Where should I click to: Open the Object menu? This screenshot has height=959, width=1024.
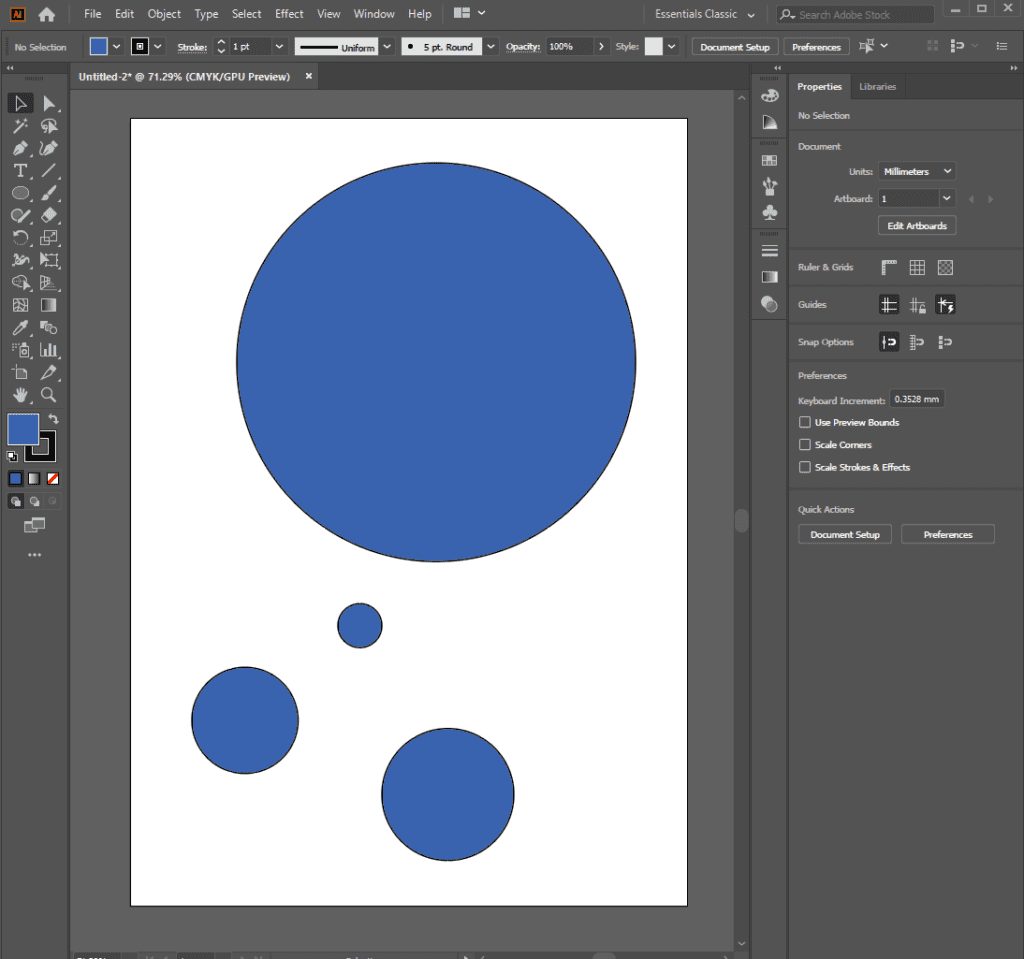click(165, 13)
